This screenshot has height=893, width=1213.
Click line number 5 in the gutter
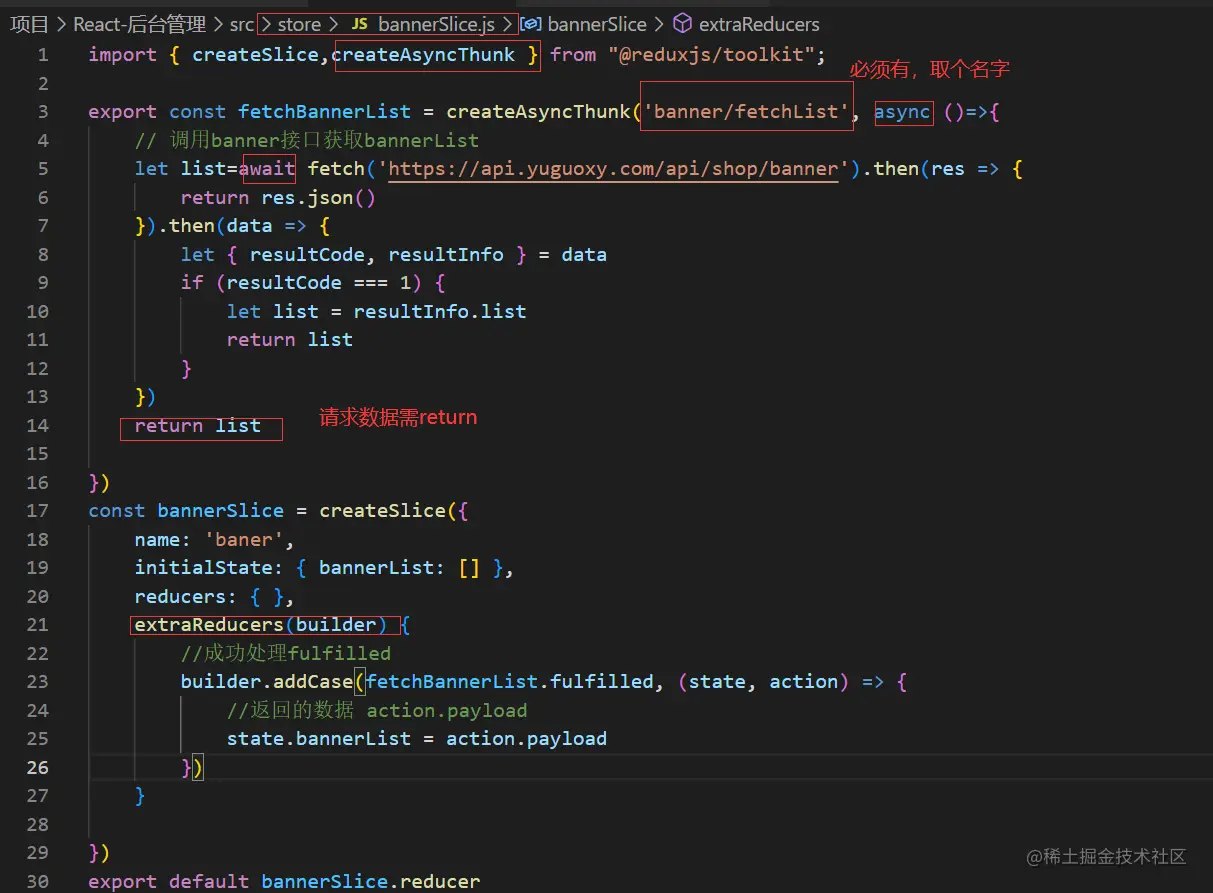43,168
